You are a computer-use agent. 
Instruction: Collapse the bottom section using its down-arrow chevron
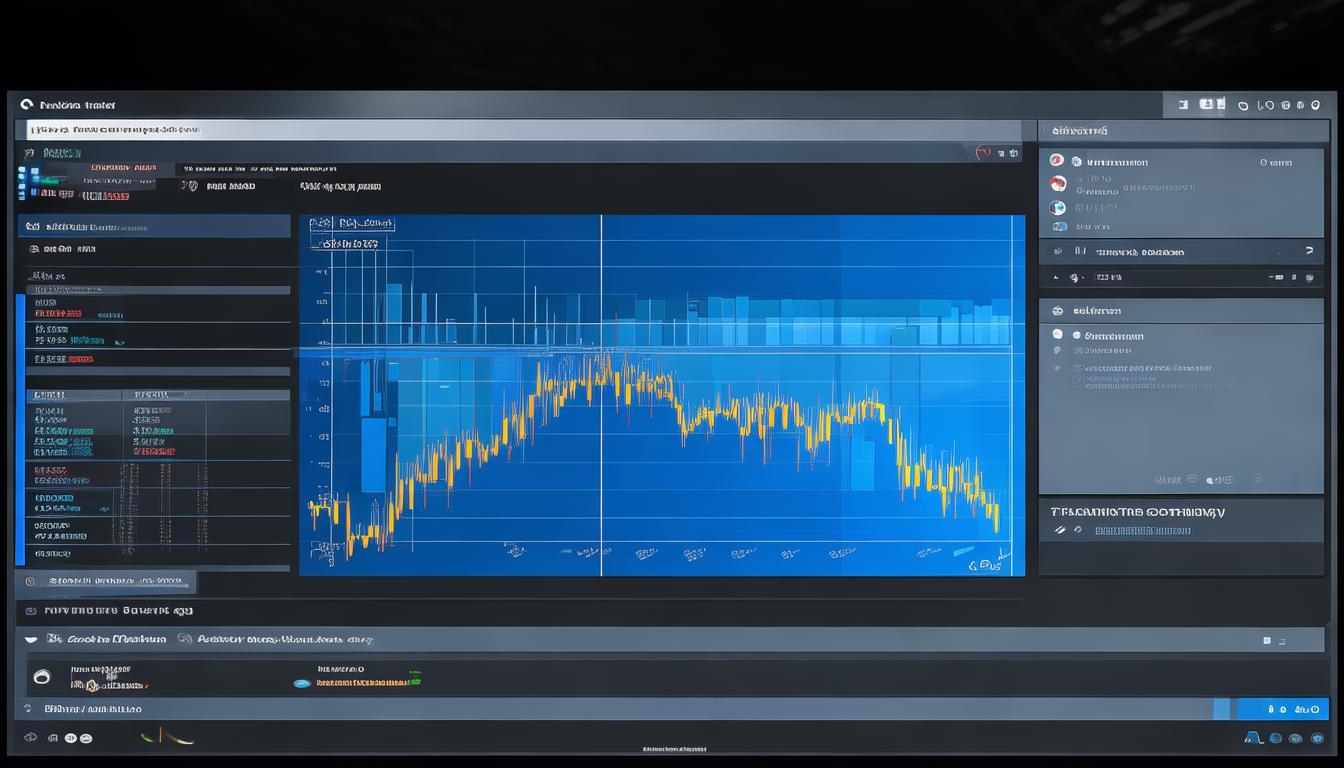(30, 639)
